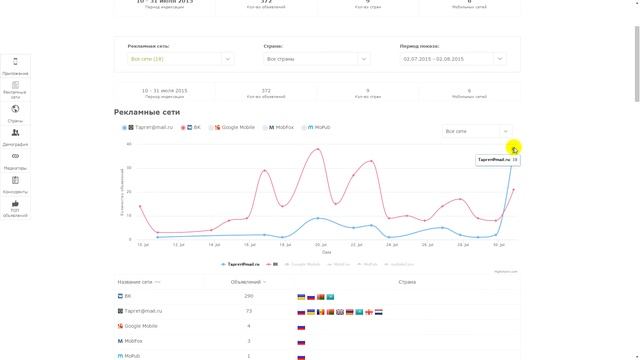The height and width of the screenshot is (360, 640).
Task: Toggle the MobFox series radio above the chart
Action: point(265,128)
